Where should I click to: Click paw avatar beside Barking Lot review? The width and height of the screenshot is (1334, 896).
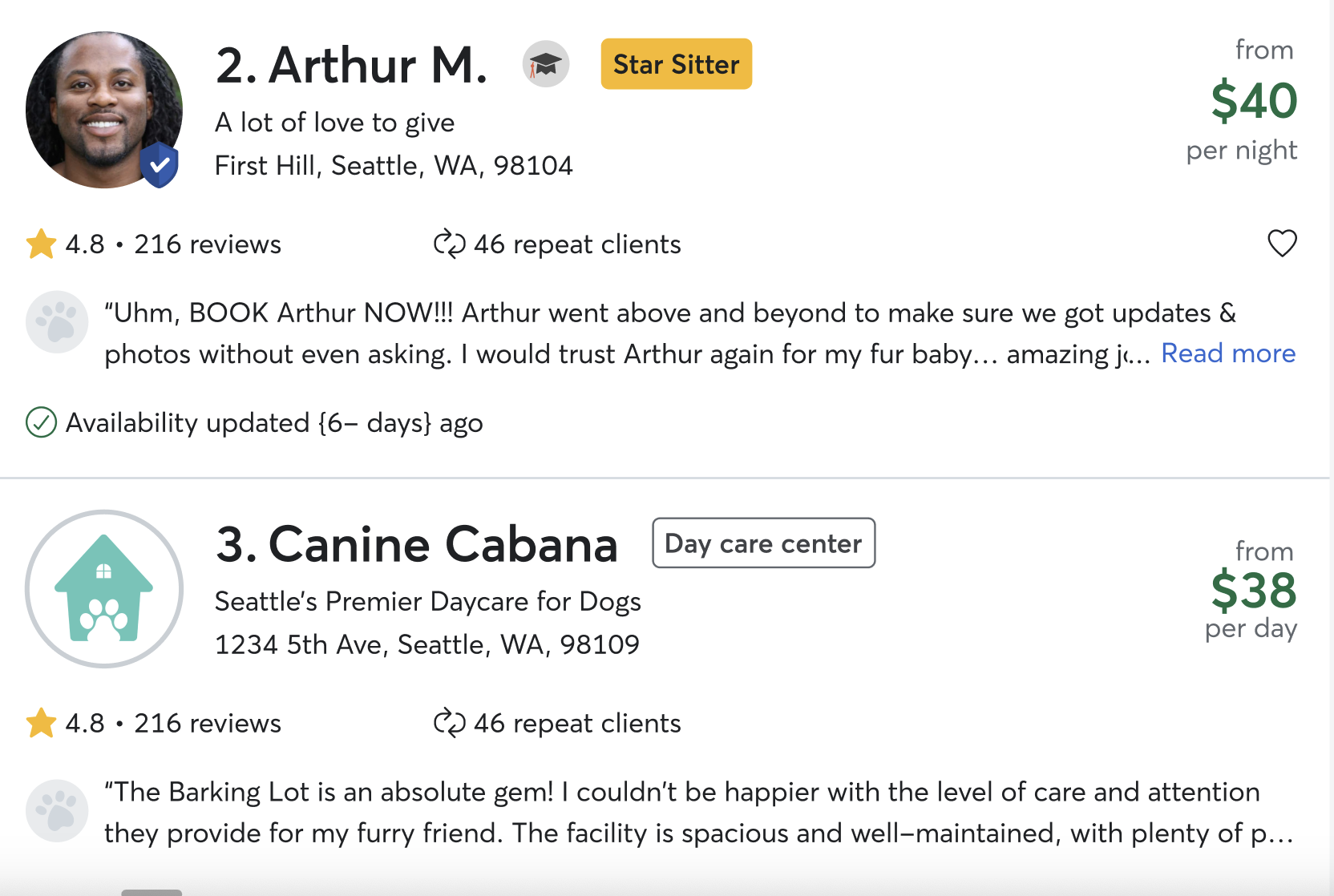(x=57, y=810)
